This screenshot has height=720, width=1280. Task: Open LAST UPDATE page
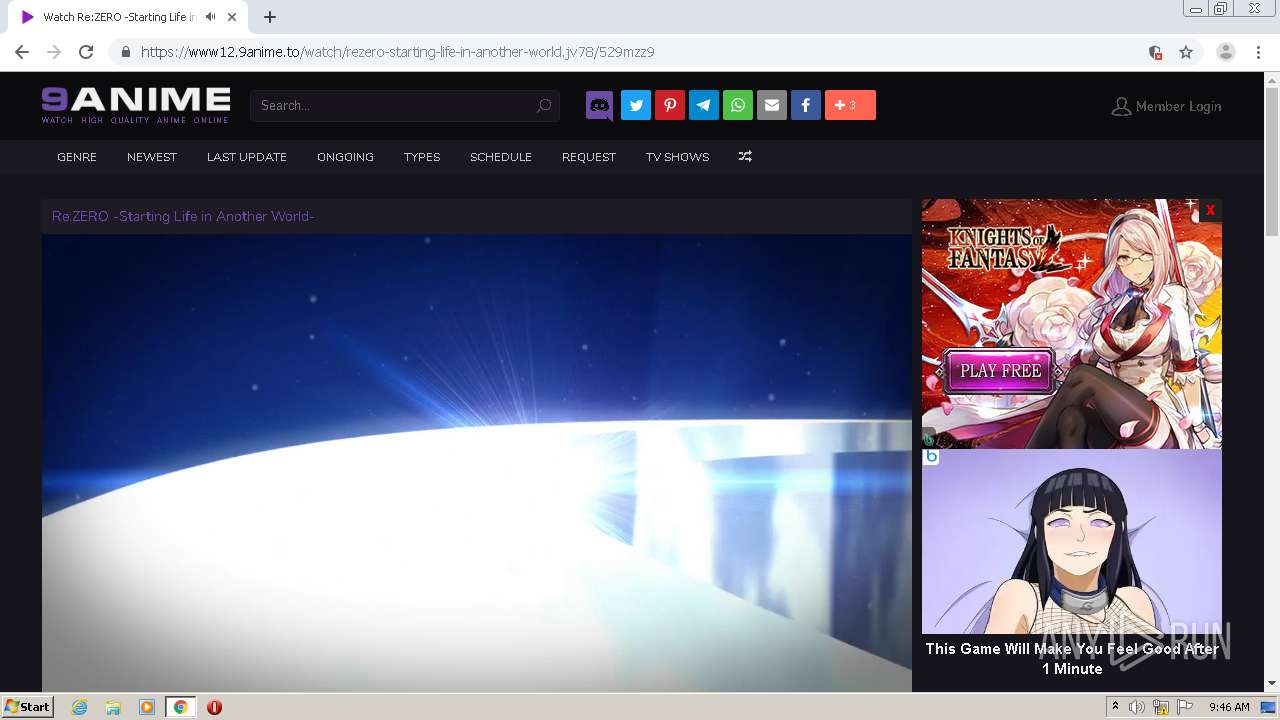247,157
